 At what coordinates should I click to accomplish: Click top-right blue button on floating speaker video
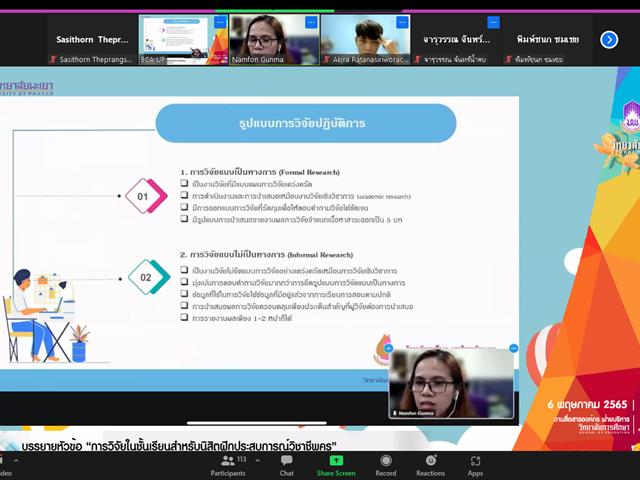pos(513,348)
